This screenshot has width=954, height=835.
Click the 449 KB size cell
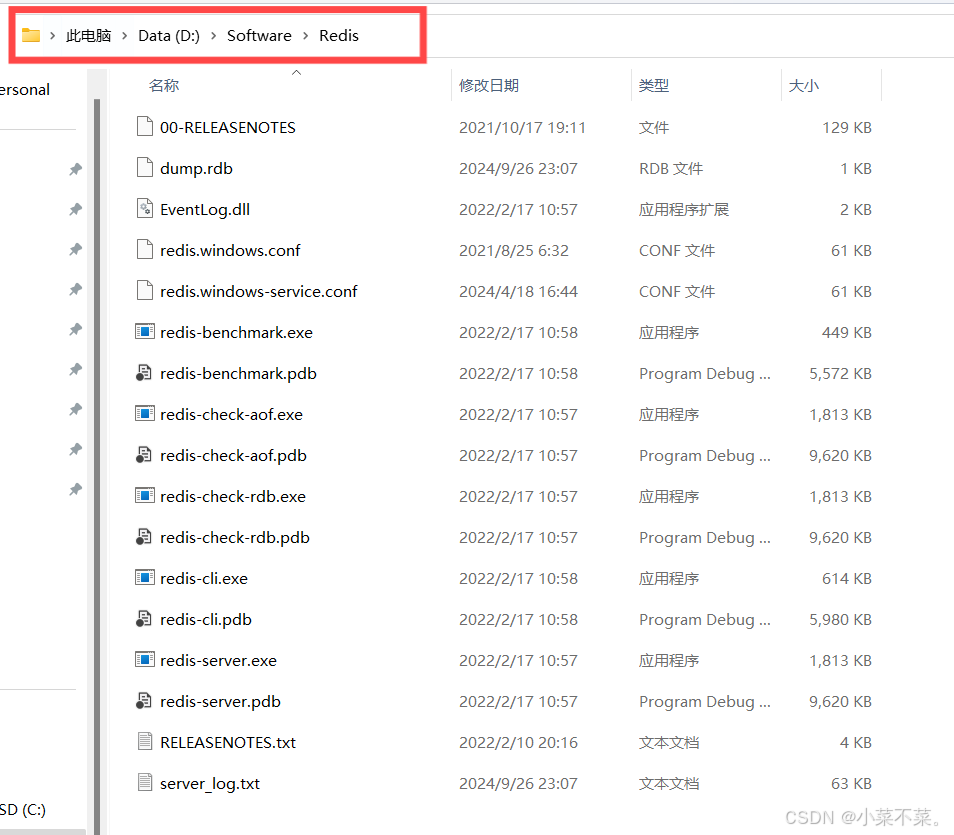pyautogui.click(x=847, y=332)
